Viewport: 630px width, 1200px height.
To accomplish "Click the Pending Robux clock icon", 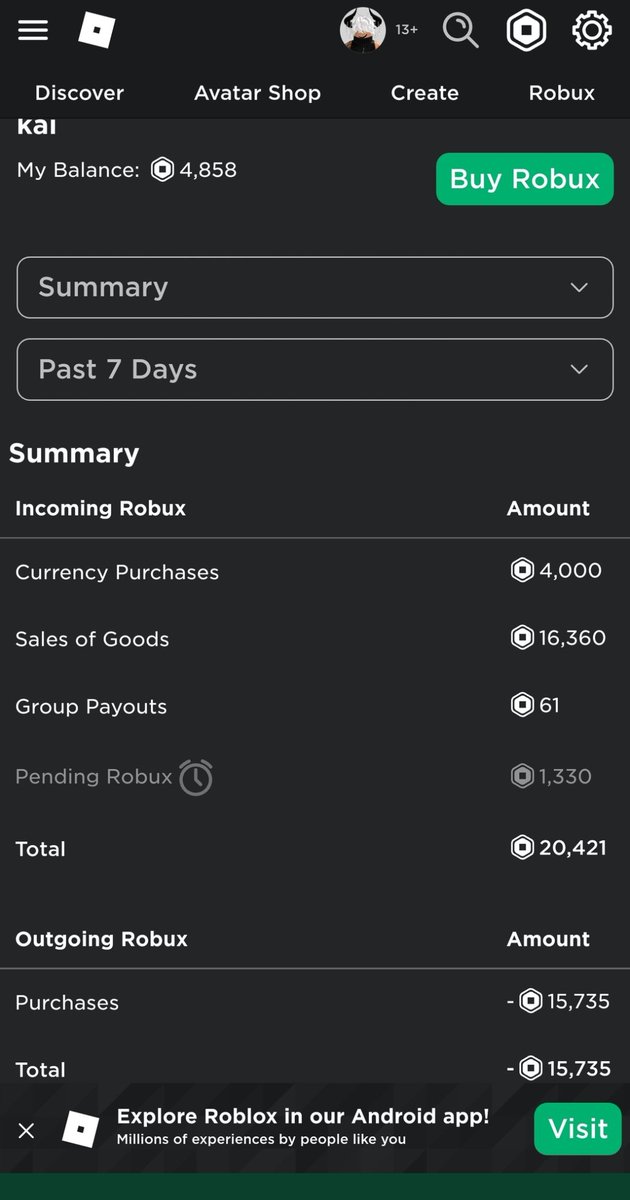I will (x=196, y=777).
